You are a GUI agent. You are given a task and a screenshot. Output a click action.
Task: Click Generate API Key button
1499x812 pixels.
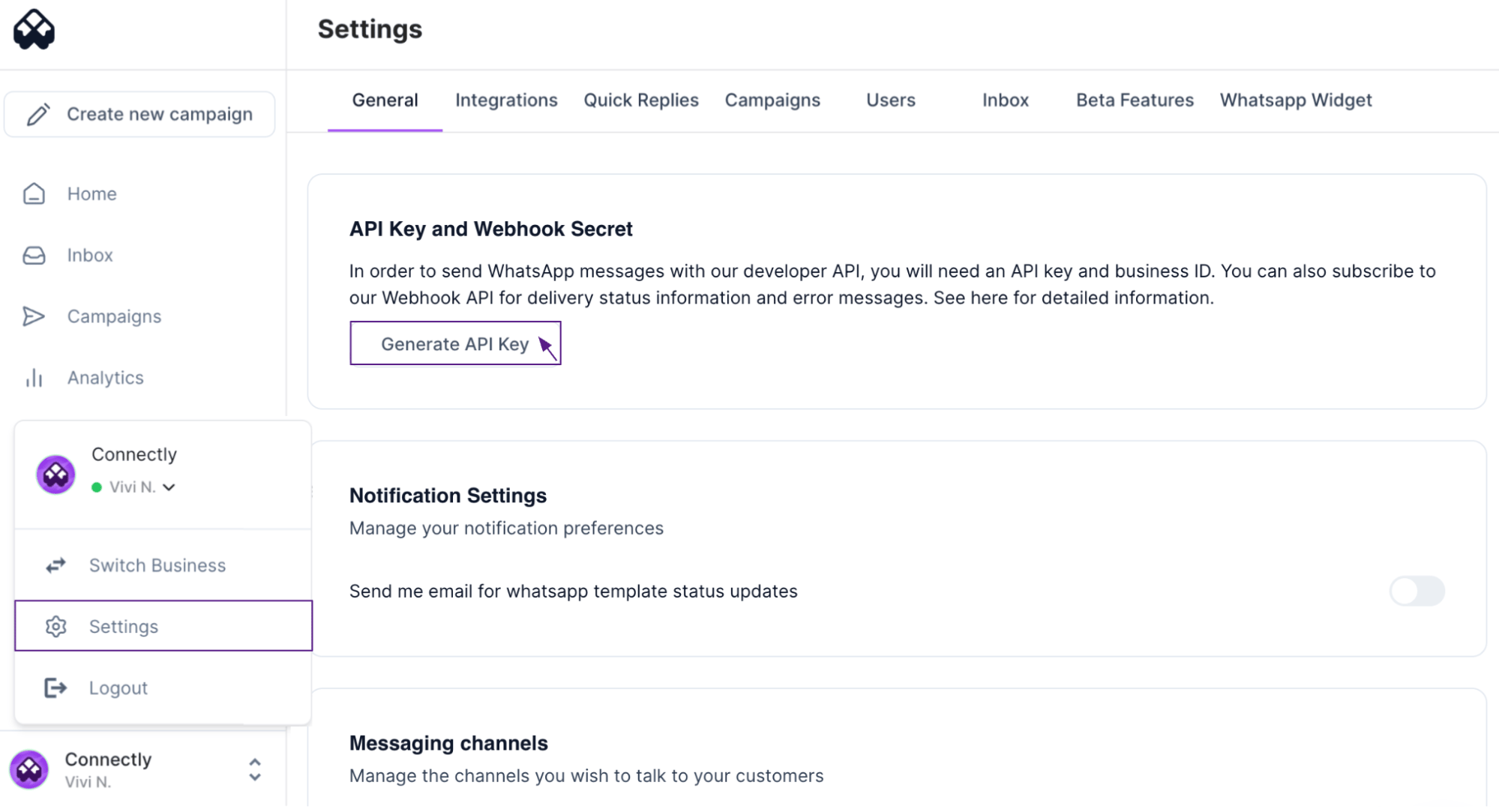pyautogui.click(x=455, y=343)
